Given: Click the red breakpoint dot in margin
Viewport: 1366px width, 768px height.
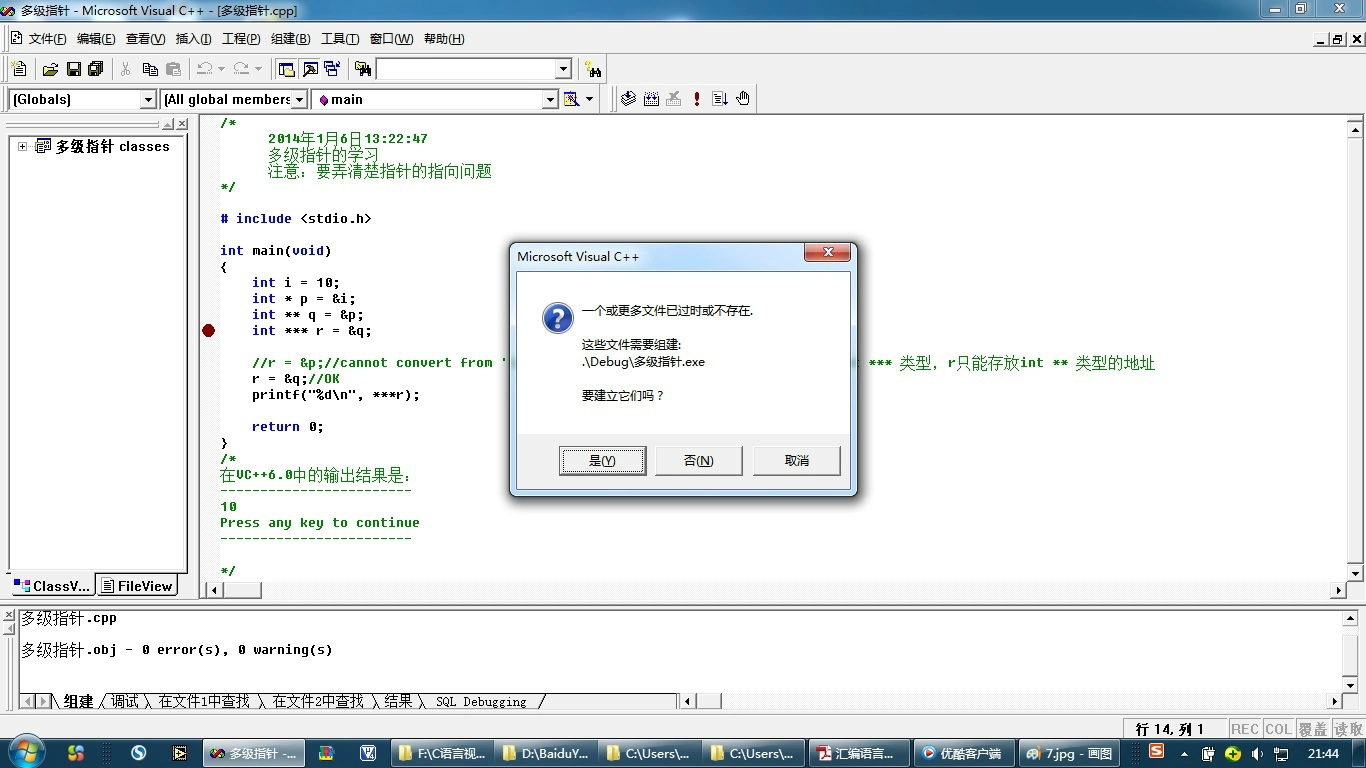Looking at the screenshot, I should pos(208,330).
